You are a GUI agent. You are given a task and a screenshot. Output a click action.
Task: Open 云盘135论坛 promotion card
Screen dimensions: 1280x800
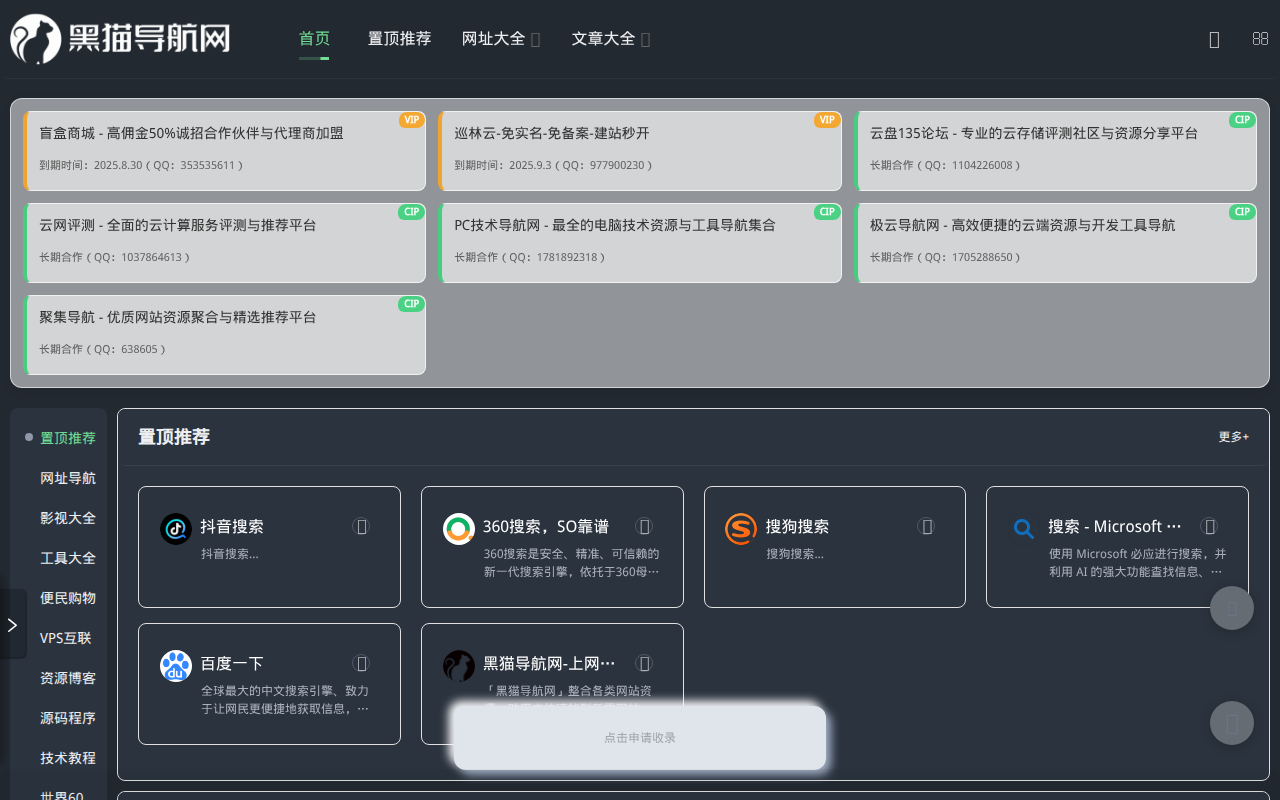point(1055,151)
